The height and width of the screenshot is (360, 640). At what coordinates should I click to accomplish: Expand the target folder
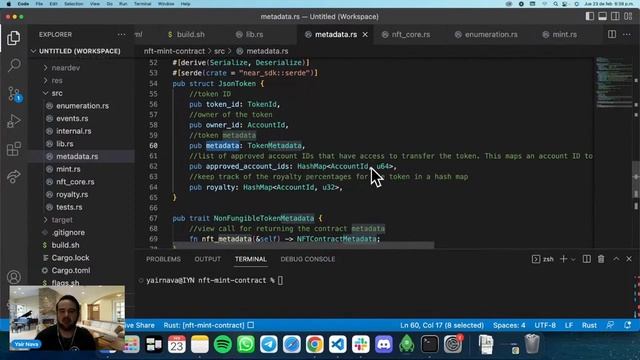pyautogui.click(x=62, y=220)
